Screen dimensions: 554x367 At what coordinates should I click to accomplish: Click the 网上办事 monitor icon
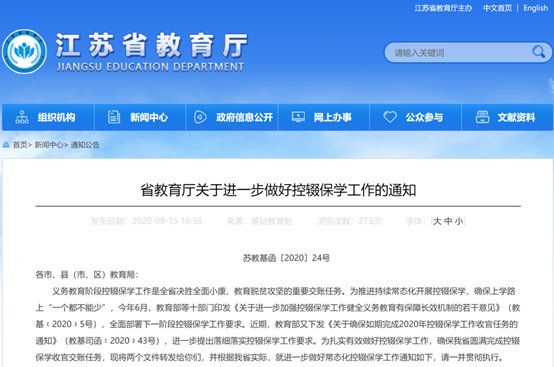pos(298,117)
